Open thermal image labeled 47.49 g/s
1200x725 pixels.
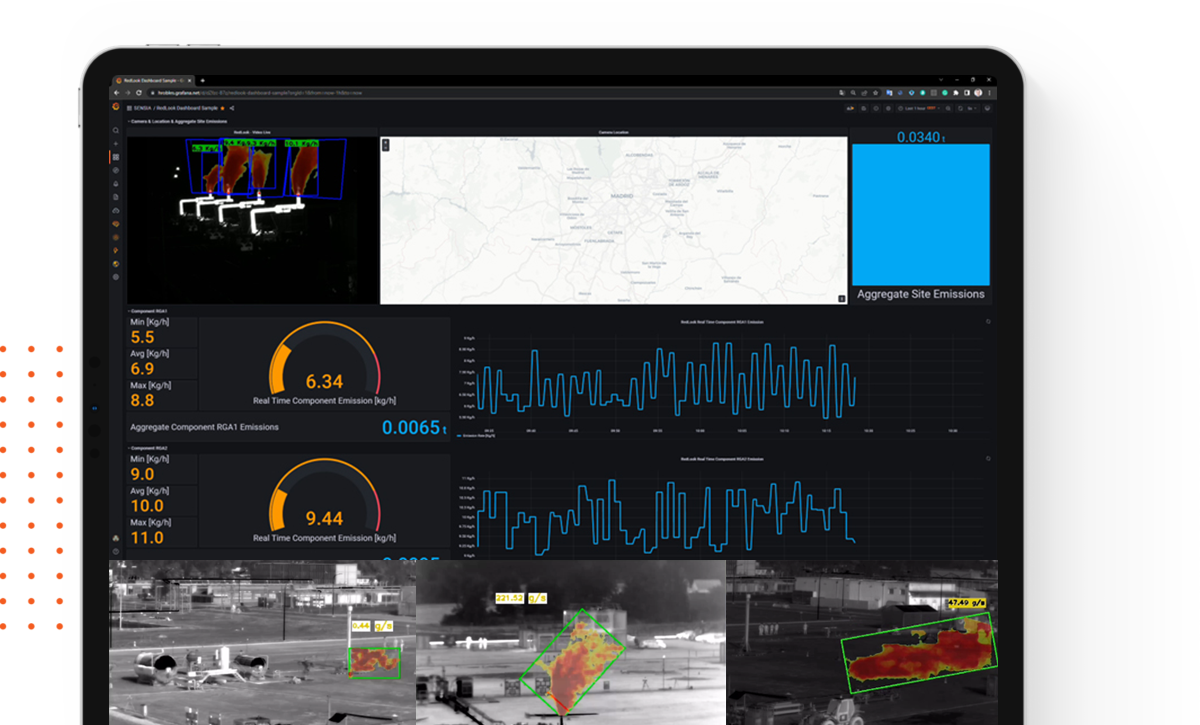pyautogui.click(x=862, y=642)
